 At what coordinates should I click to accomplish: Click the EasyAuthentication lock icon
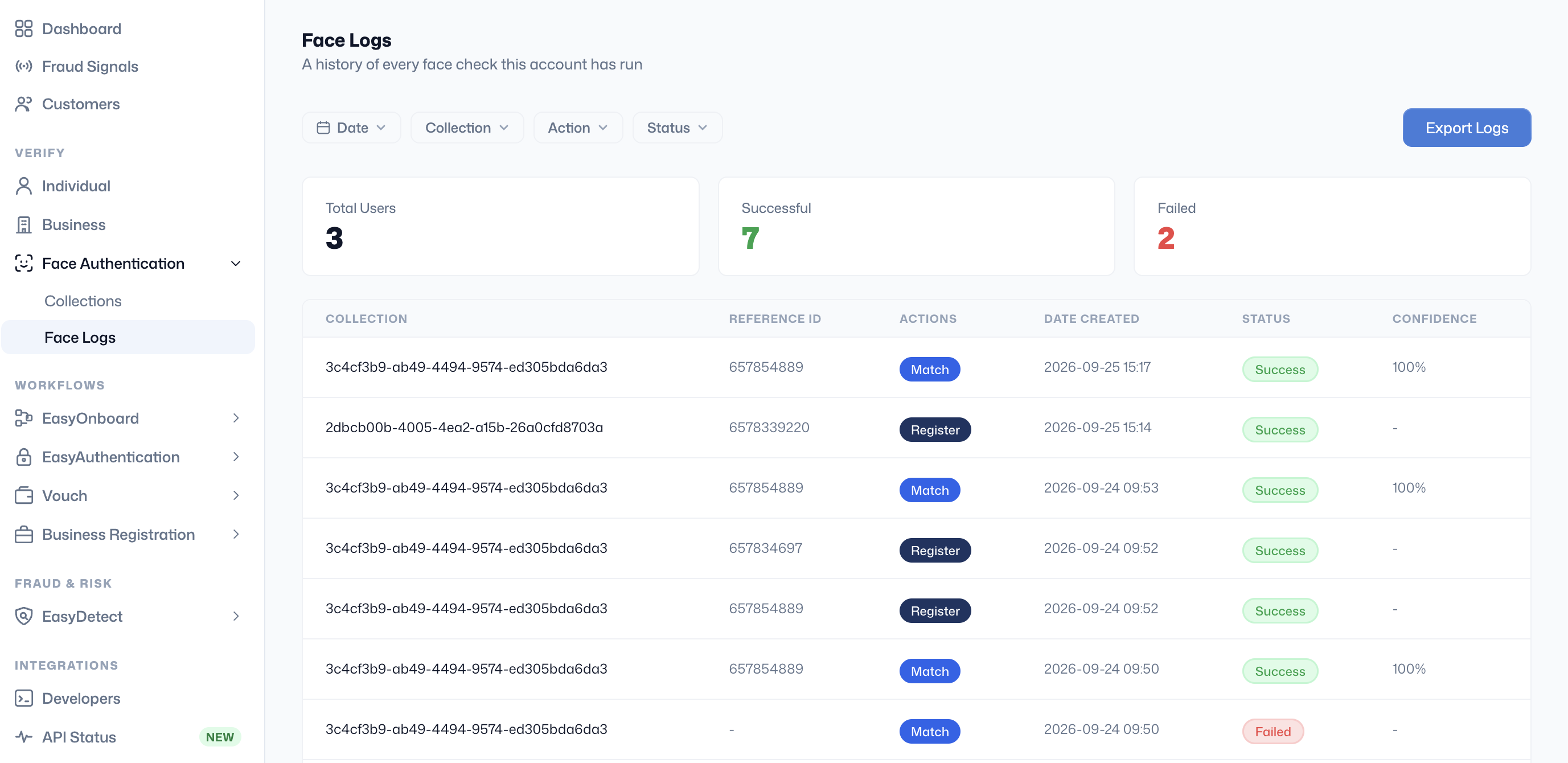point(24,457)
